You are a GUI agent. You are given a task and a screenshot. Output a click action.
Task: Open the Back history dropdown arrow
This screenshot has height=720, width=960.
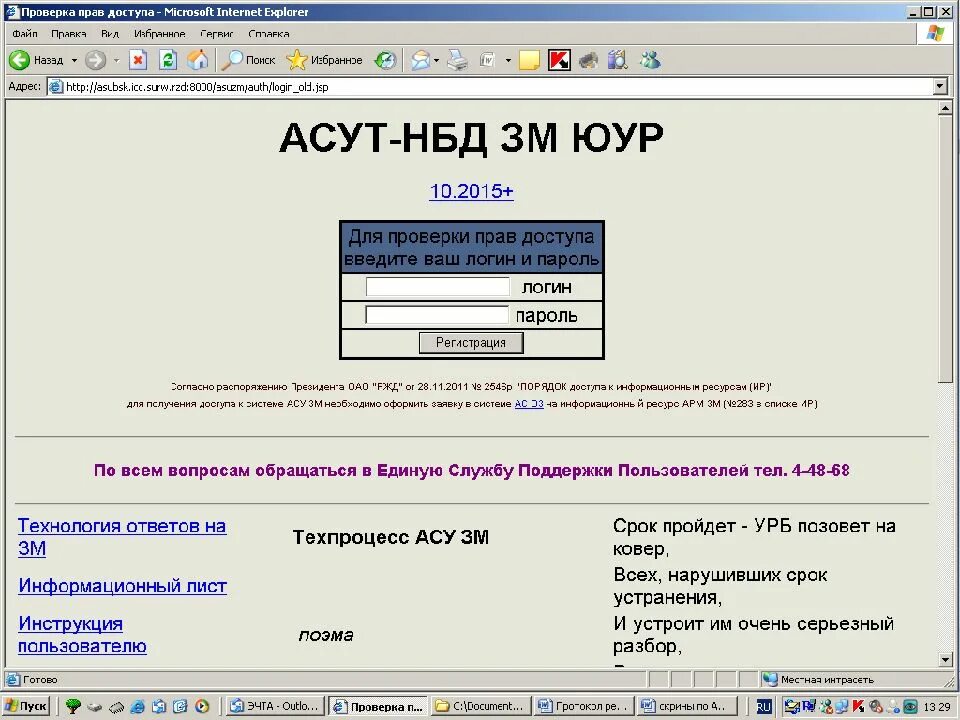coord(74,60)
